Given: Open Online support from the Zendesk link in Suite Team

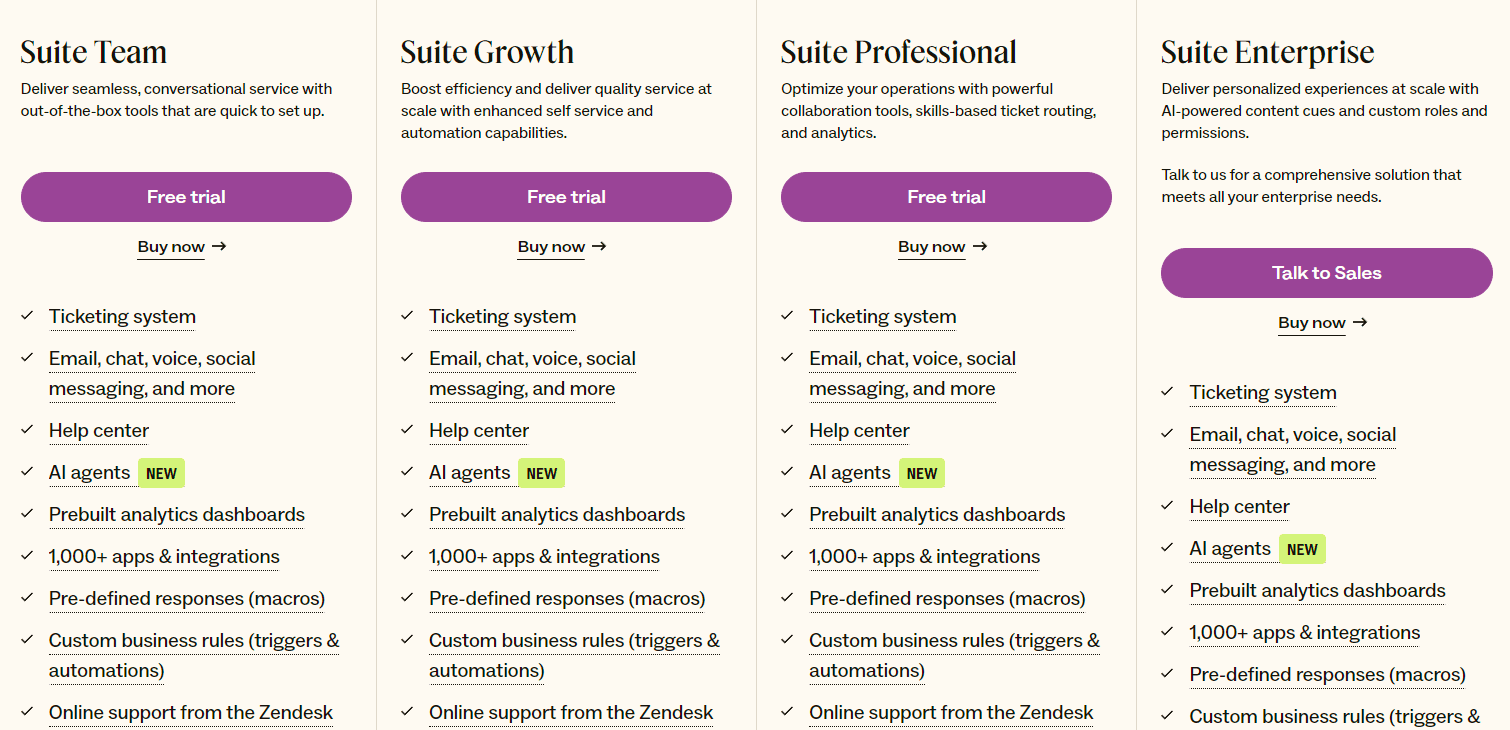Looking at the screenshot, I should coord(190,712).
